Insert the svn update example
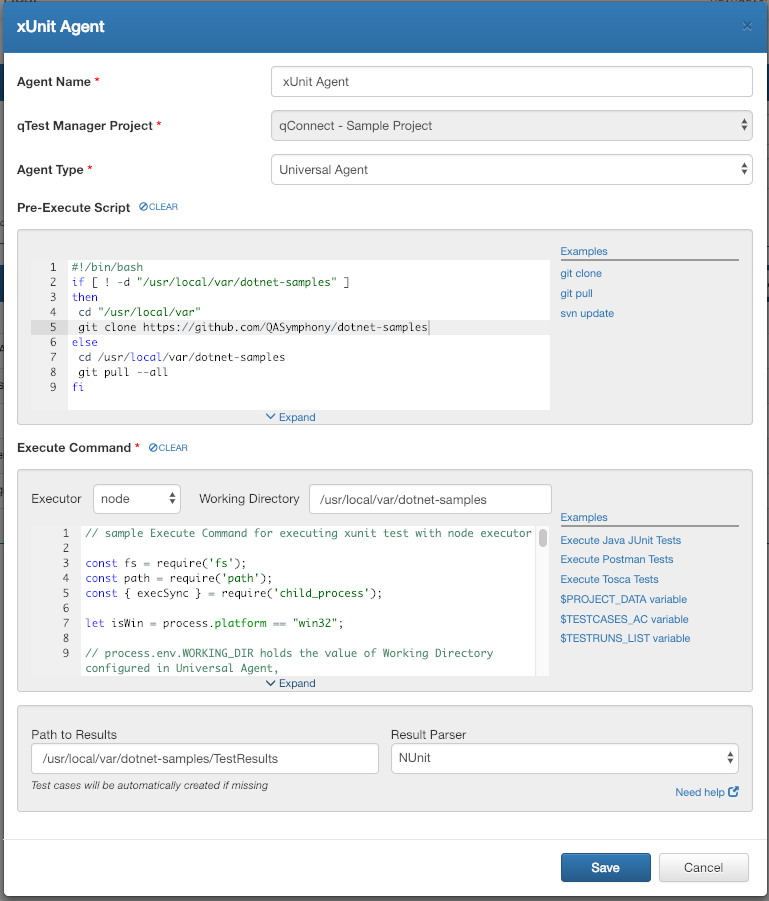 (587, 313)
